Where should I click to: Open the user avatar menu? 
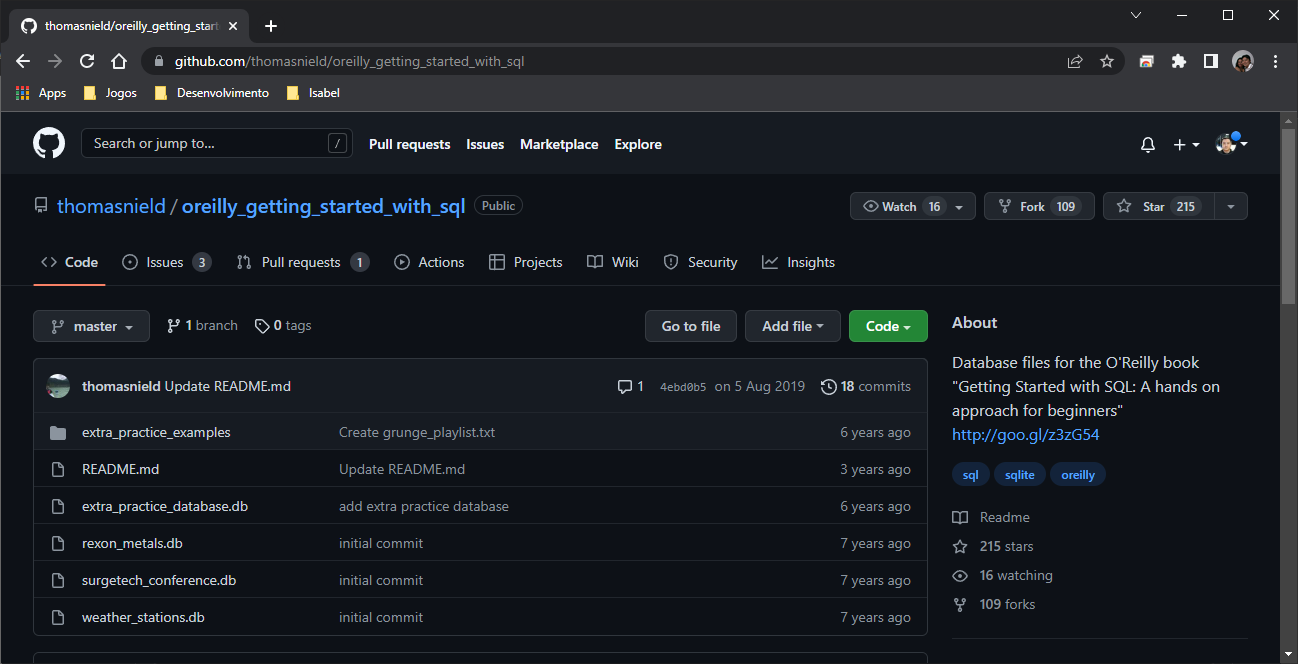(1232, 144)
